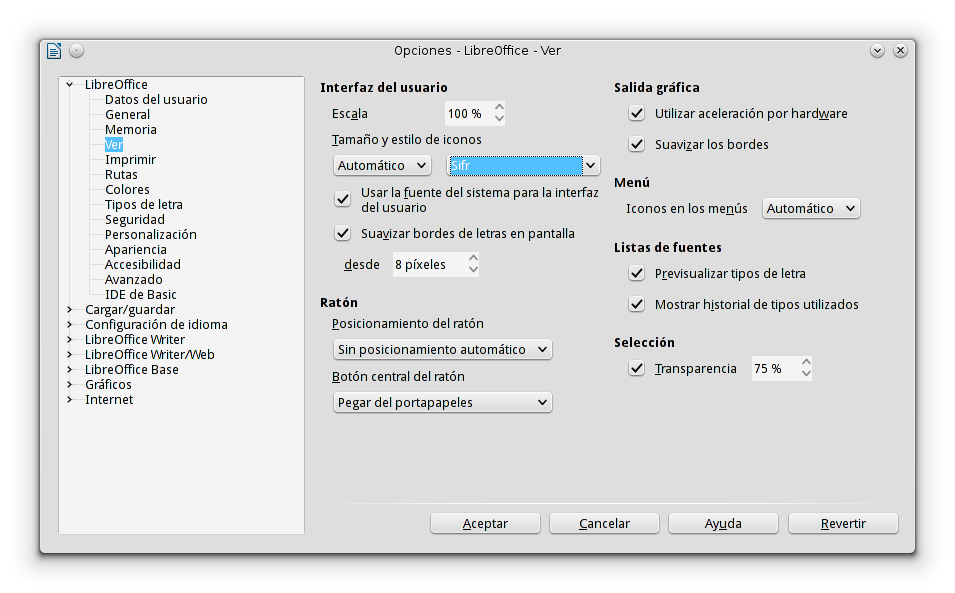Select Datos del usuario in tree
This screenshot has width=955, height=593.
tap(156, 99)
